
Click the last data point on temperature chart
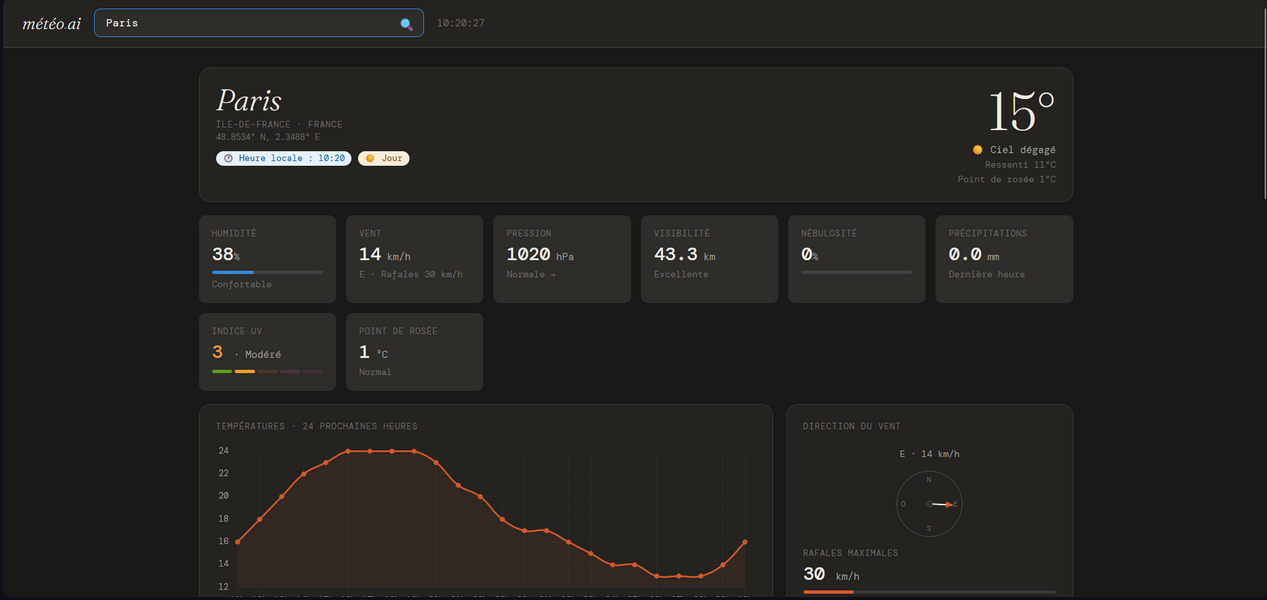[x=745, y=542]
